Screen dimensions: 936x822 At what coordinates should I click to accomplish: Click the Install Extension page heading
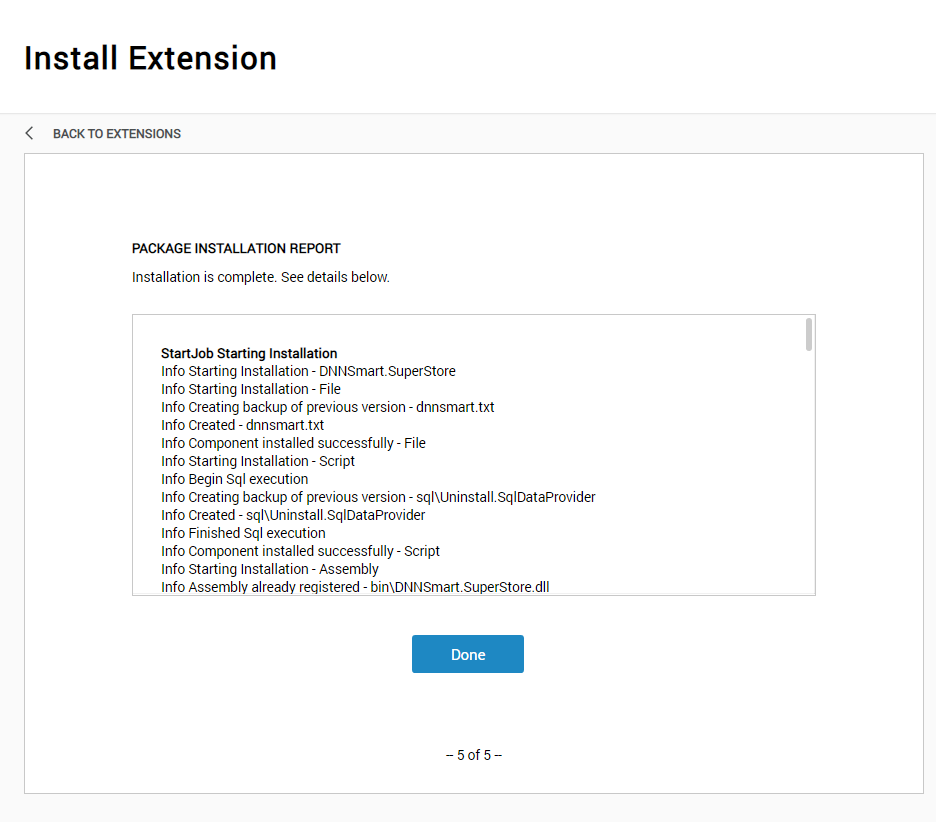[x=150, y=59]
